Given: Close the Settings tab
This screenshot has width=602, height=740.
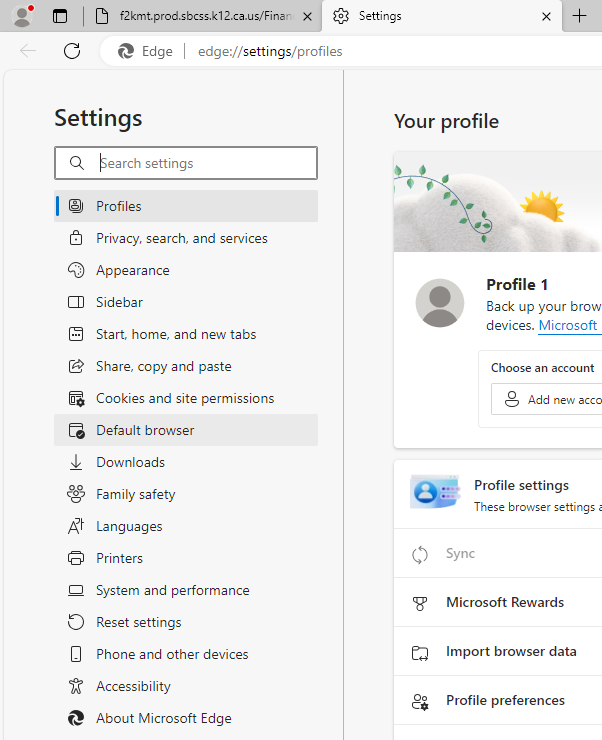Looking at the screenshot, I should [x=546, y=16].
